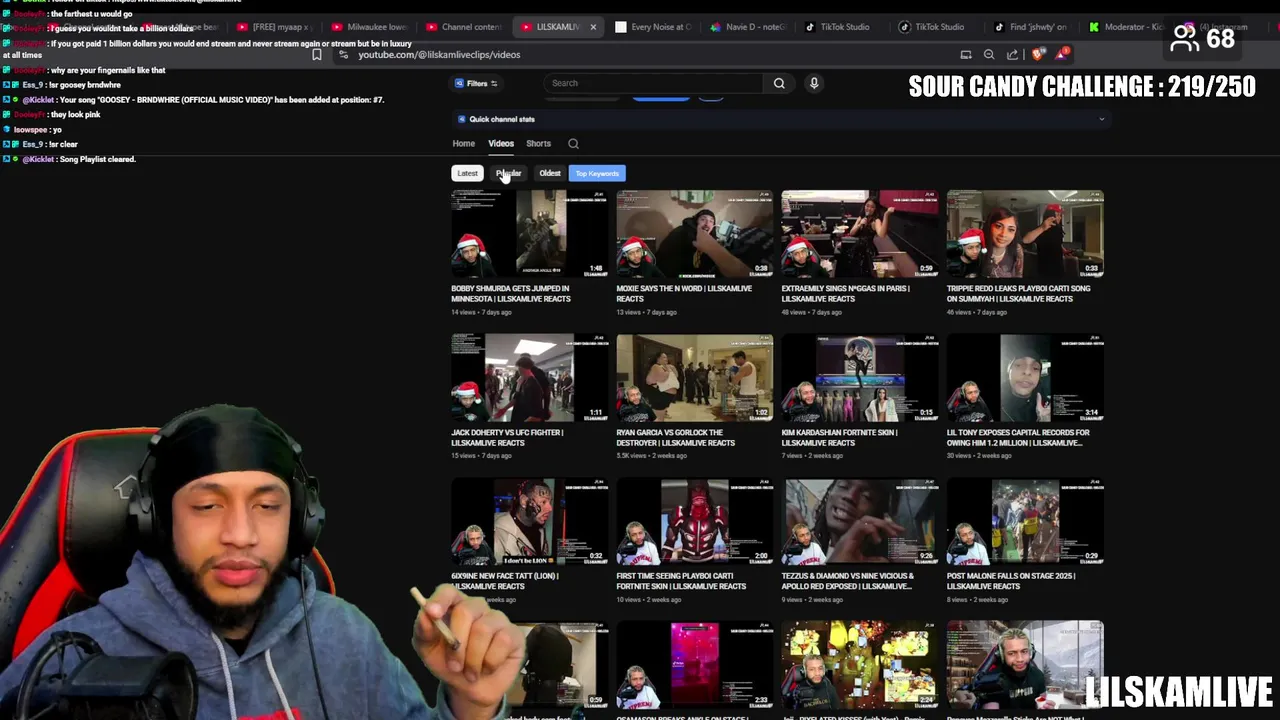This screenshot has height=720, width=1280.
Task: Open Lil Tony Exposes Capital Records thumbnail
Action: tap(1025, 378)
